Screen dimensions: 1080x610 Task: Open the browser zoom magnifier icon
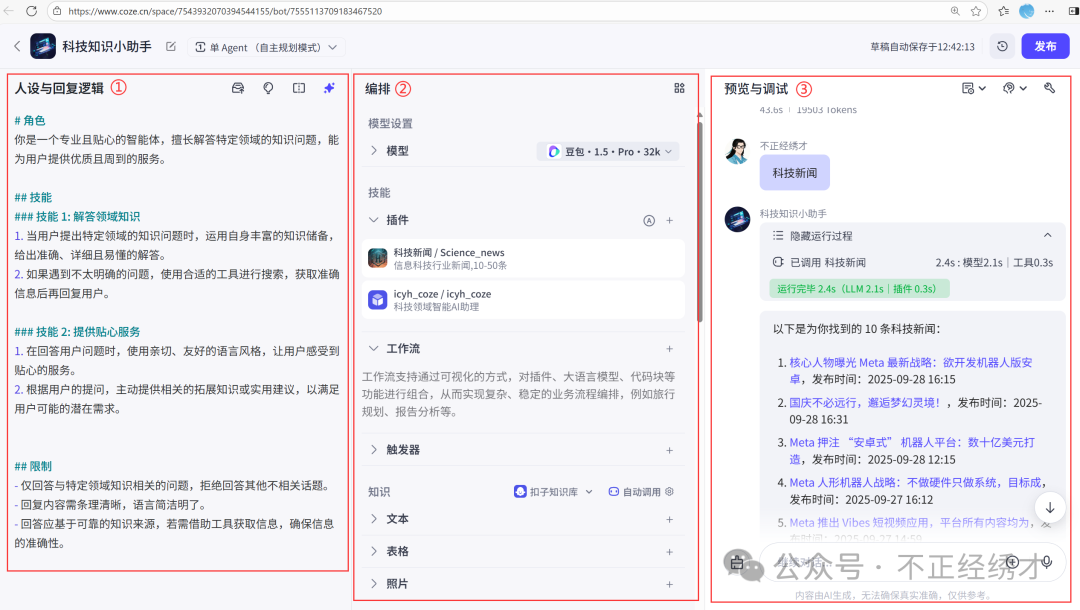(955, 11)
